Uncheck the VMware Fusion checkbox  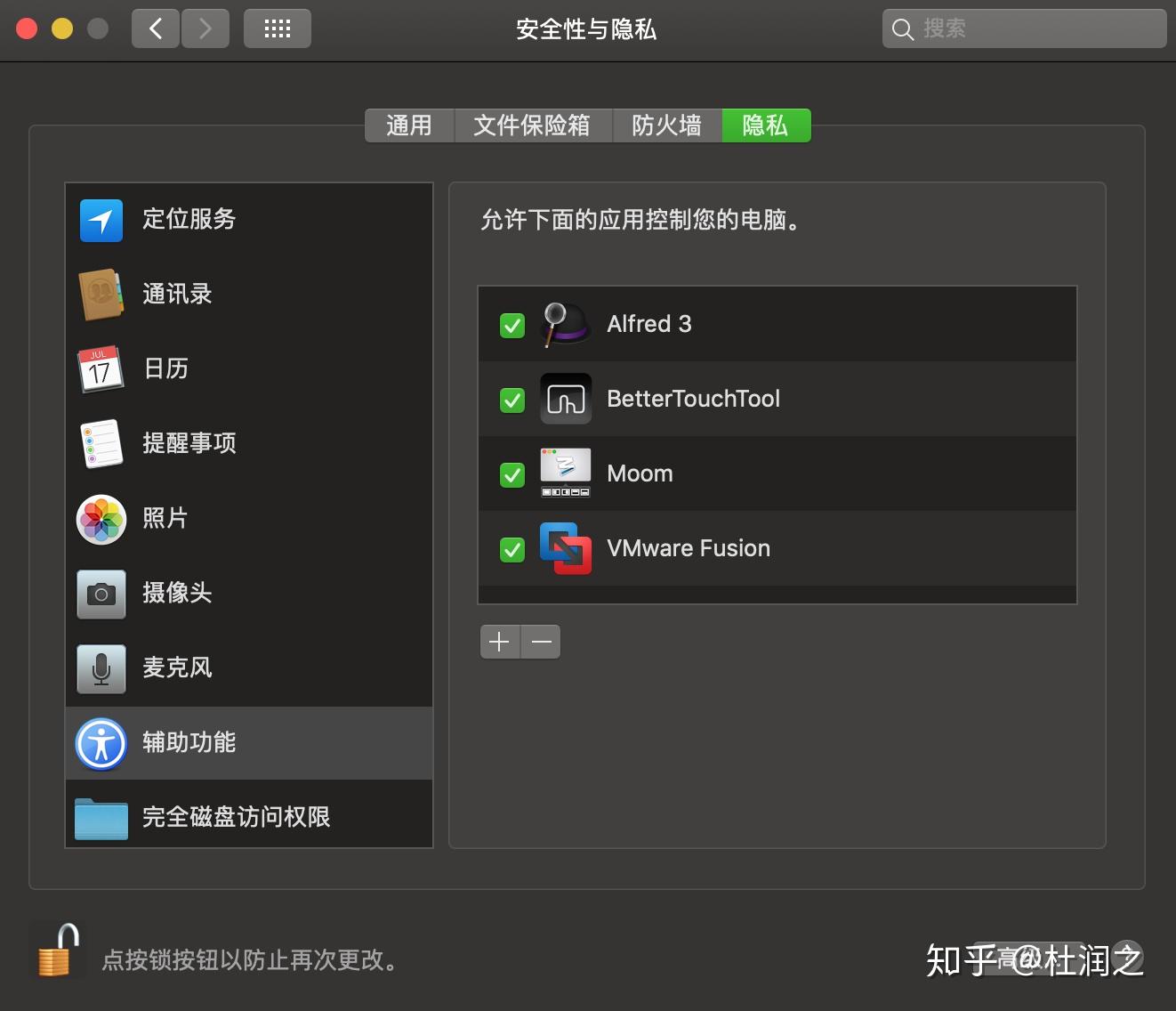tap(512, 550)
